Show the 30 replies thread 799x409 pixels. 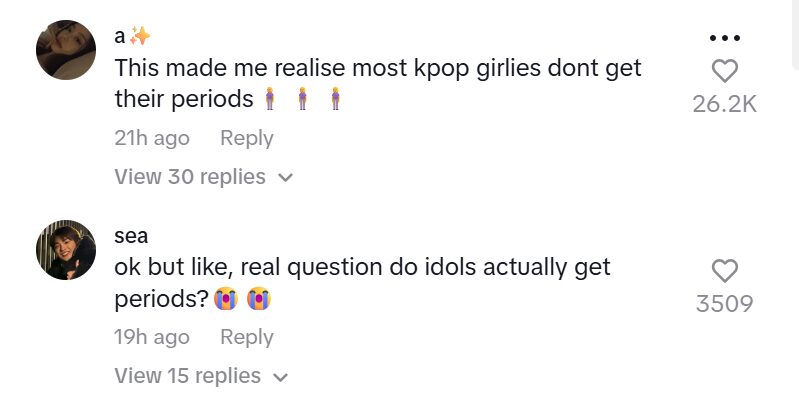point(190,177)
